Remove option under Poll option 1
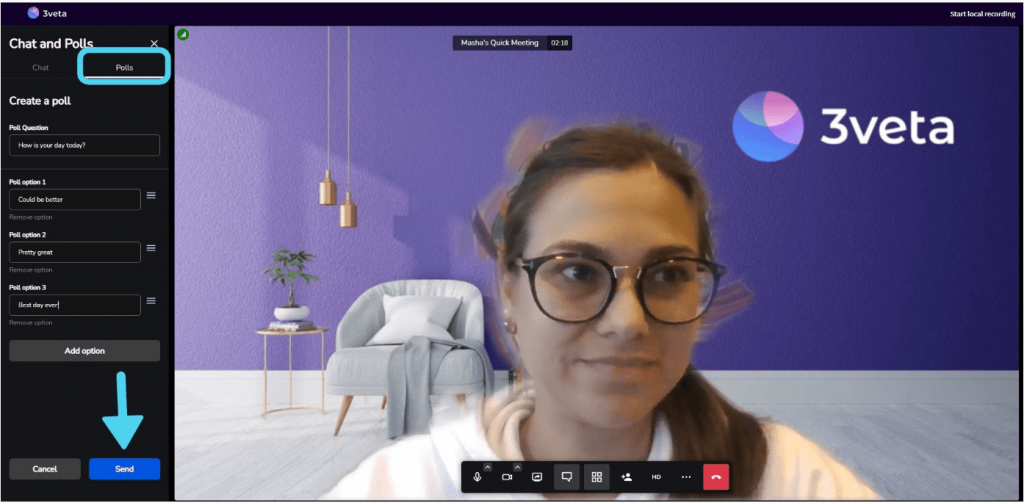Viewport: 1024px width, 503px height. (31, 217)
